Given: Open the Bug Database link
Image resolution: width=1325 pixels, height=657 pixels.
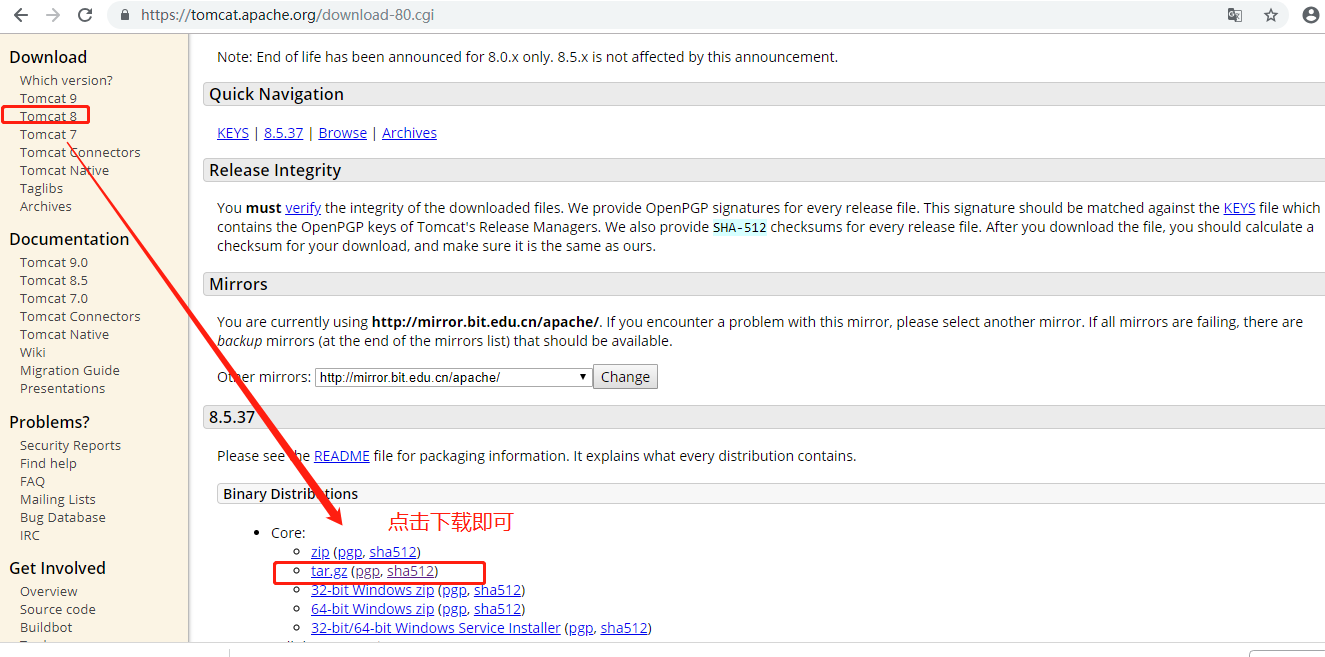Looking at the screenshot, I should (63, 517).
